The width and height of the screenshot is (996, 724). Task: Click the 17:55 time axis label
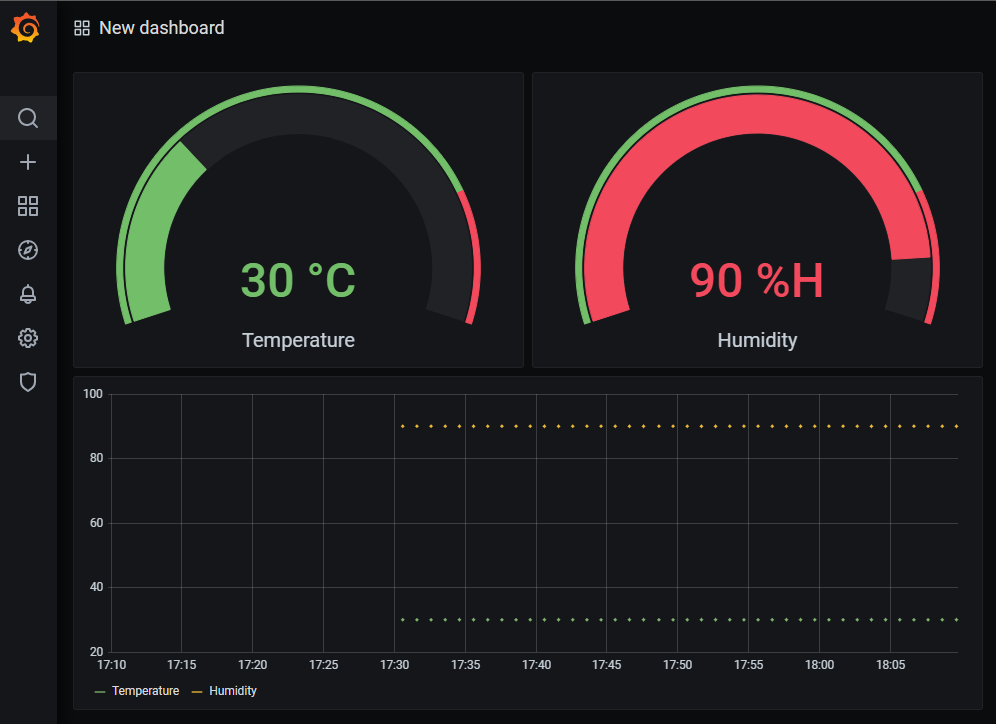click(748, 665)
